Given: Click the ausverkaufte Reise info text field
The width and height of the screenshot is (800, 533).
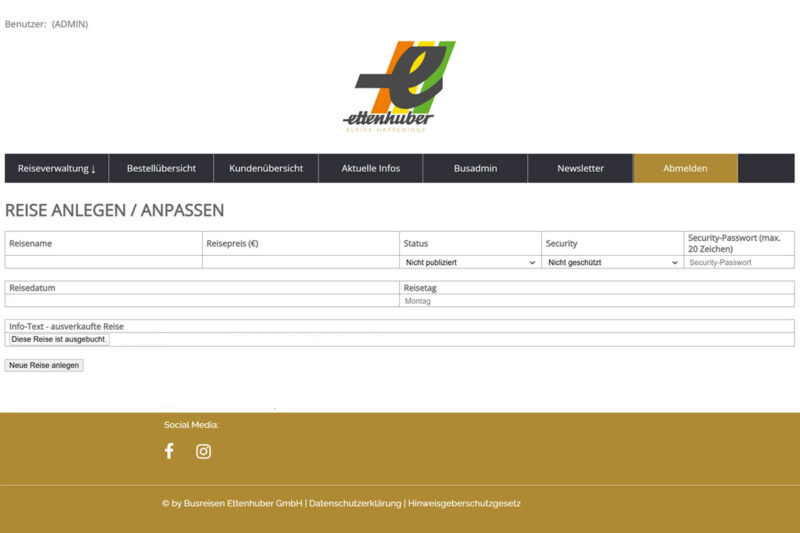Looking at the screenshot, I should (x=59, y=339).
